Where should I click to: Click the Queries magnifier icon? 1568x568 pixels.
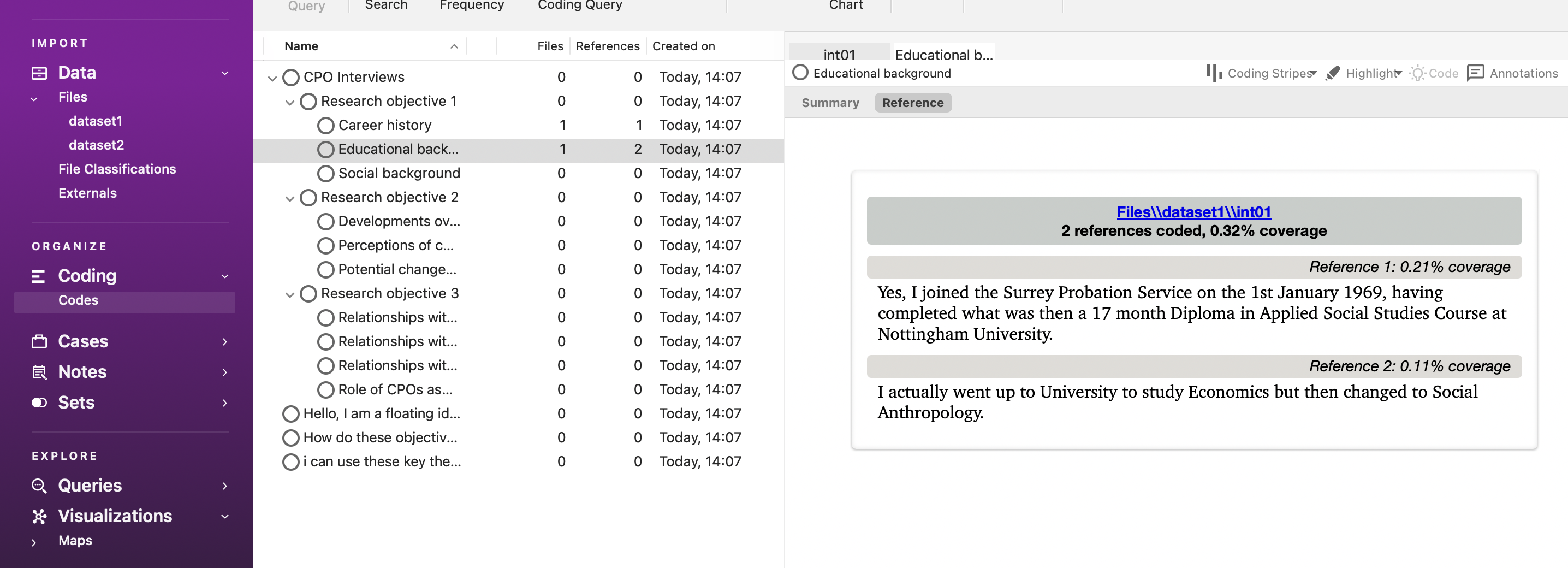(x=39, y=486)
